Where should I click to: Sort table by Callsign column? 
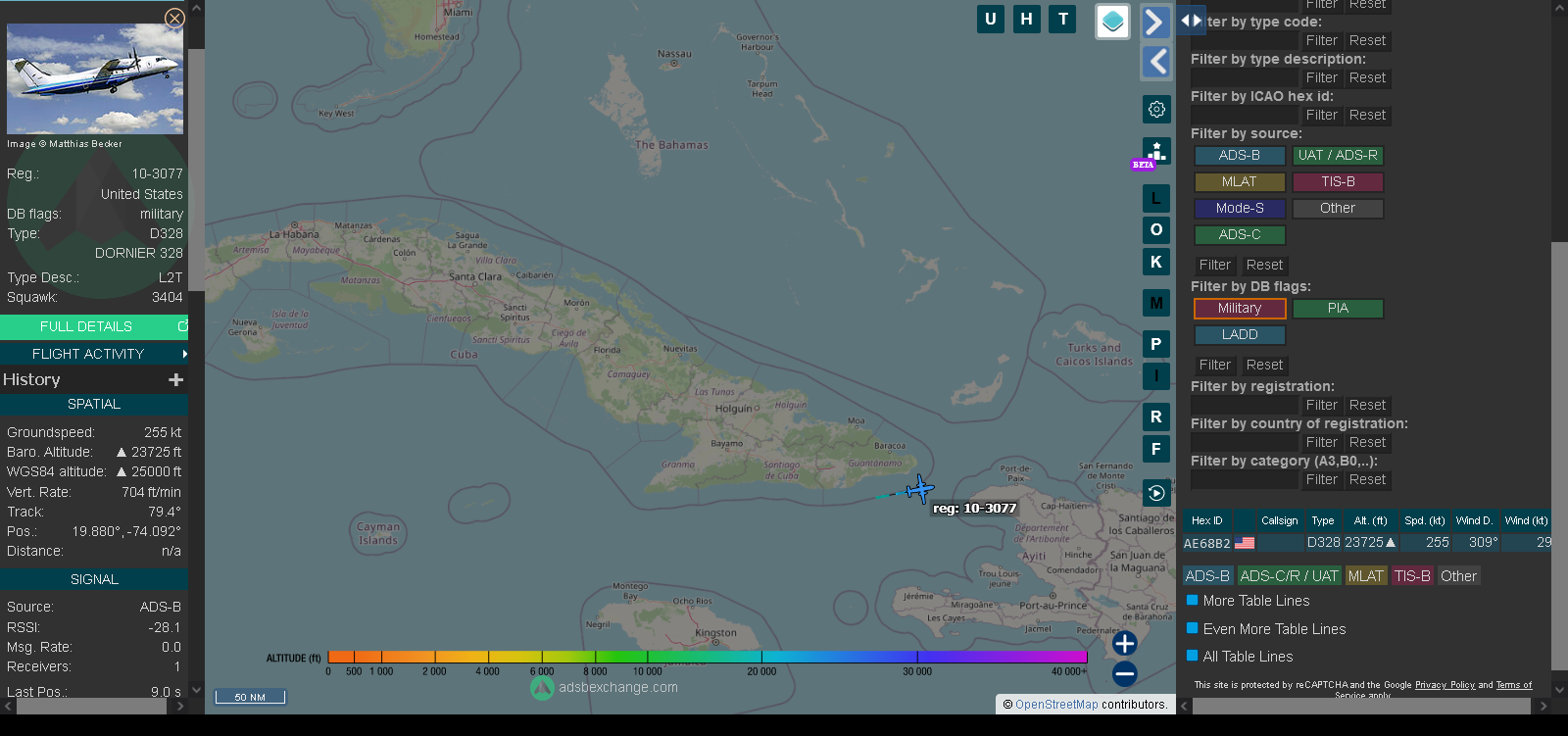pos(1279,520)
